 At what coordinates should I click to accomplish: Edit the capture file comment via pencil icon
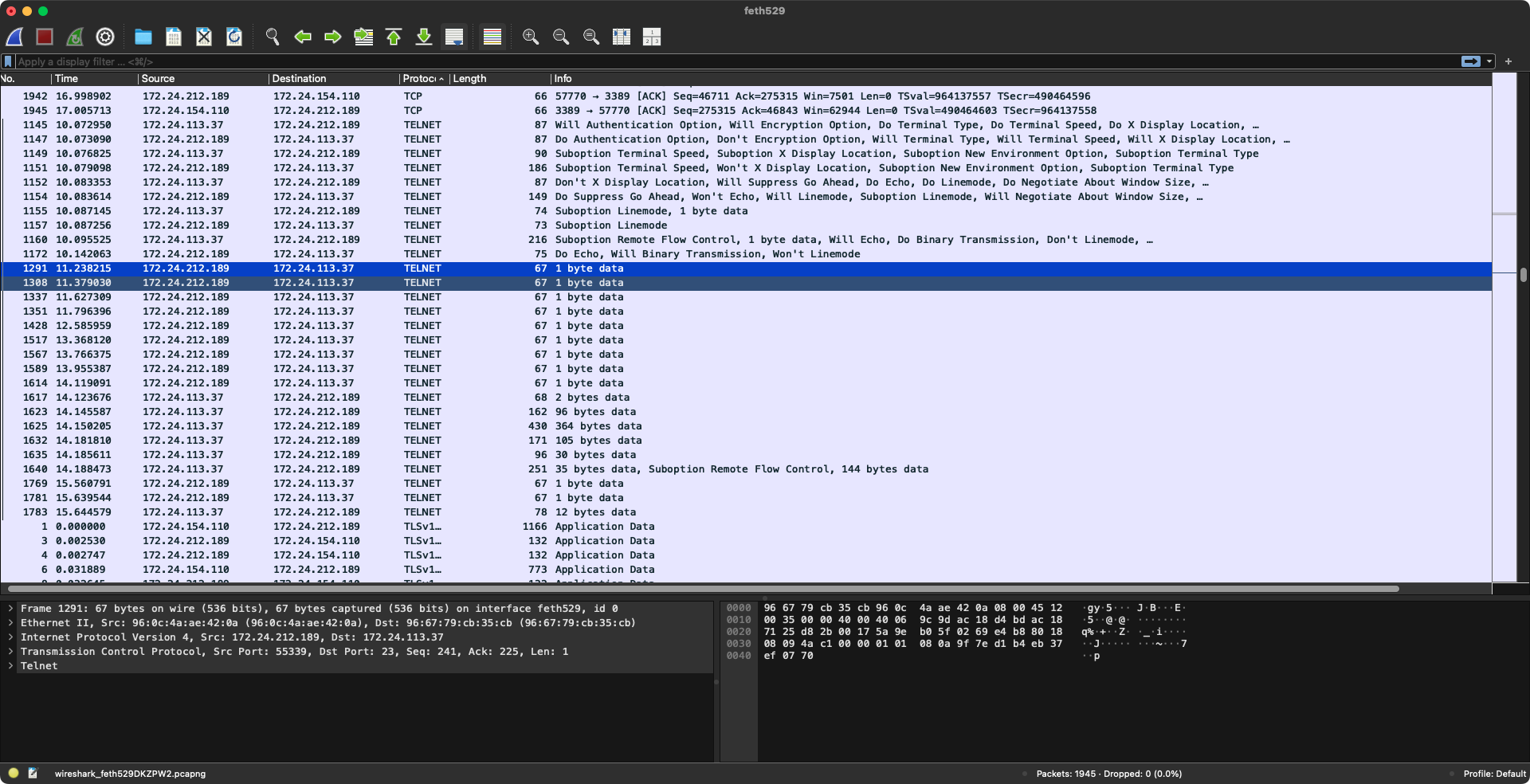pyautogui.click(x=33, y=773)
